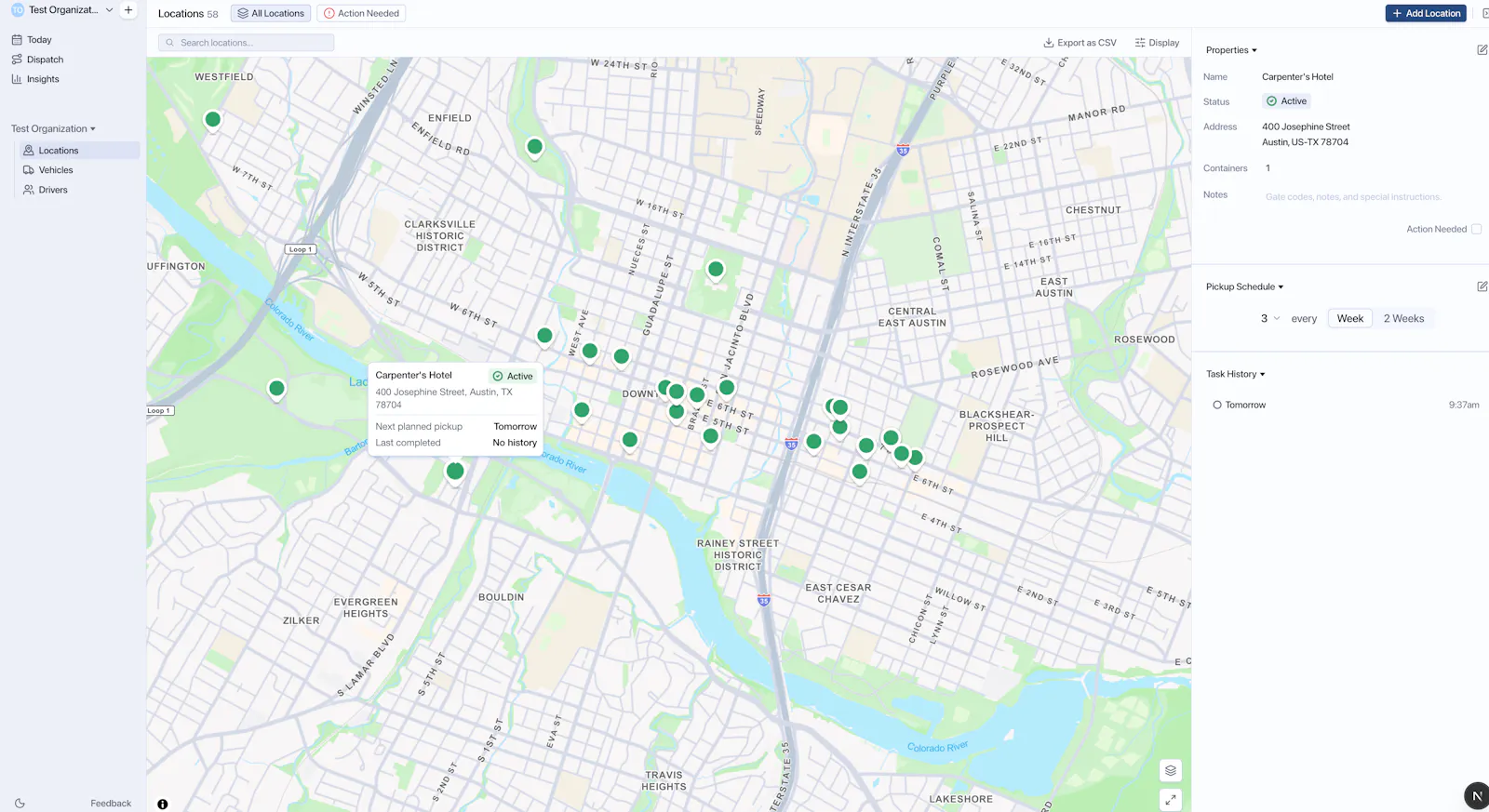Toggle dark mode moon icon

(20, 804)
